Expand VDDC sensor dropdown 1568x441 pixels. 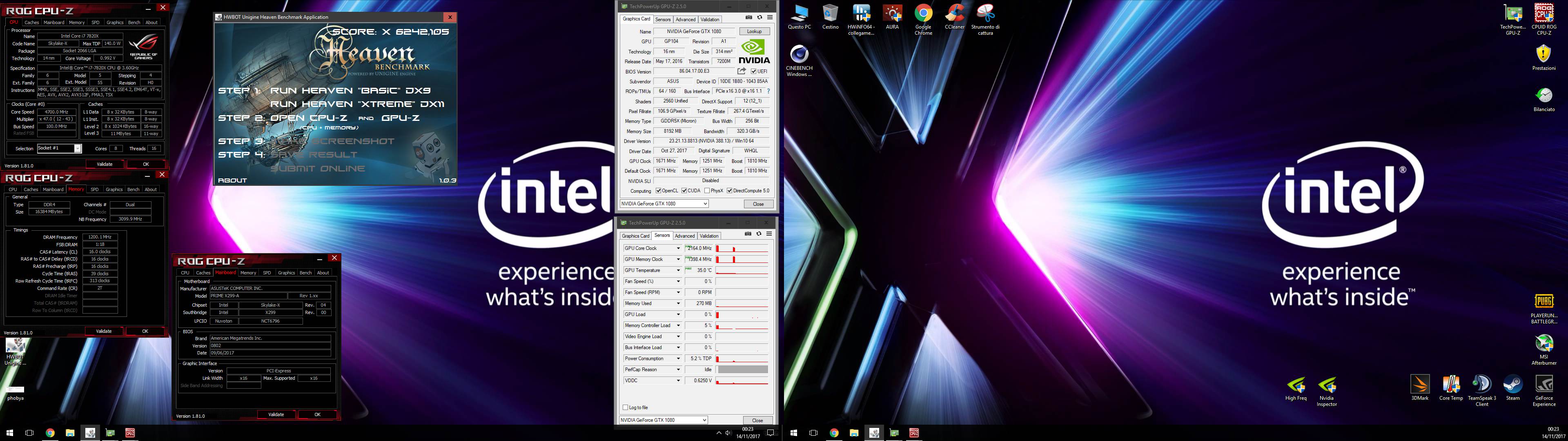(x=678, y=381)
